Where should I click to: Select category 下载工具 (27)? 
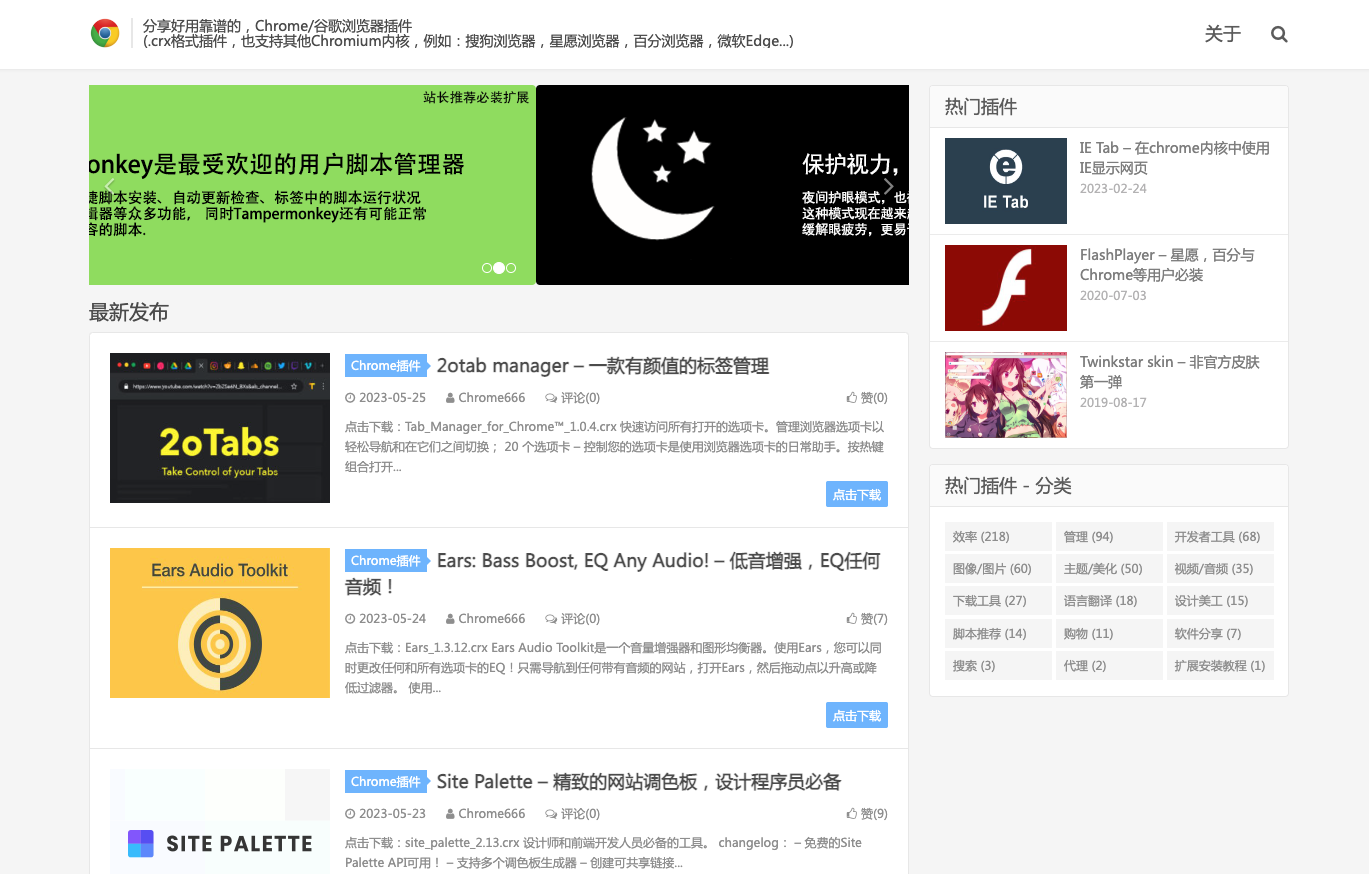[x=998, y=601]
